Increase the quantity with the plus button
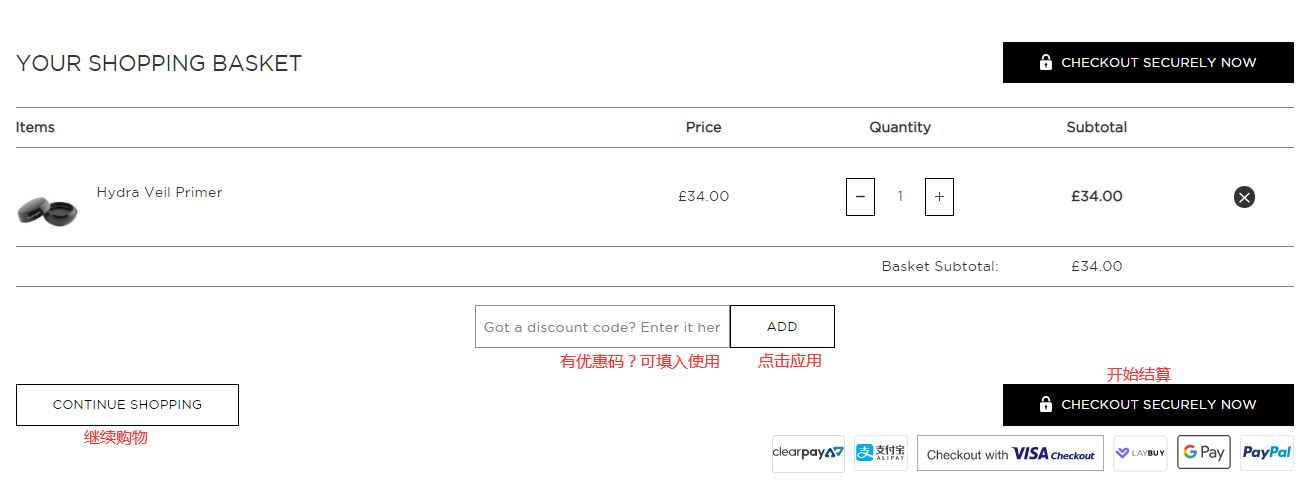Image resolution: width=1303 pixels, height=483 pixels. 939,197
